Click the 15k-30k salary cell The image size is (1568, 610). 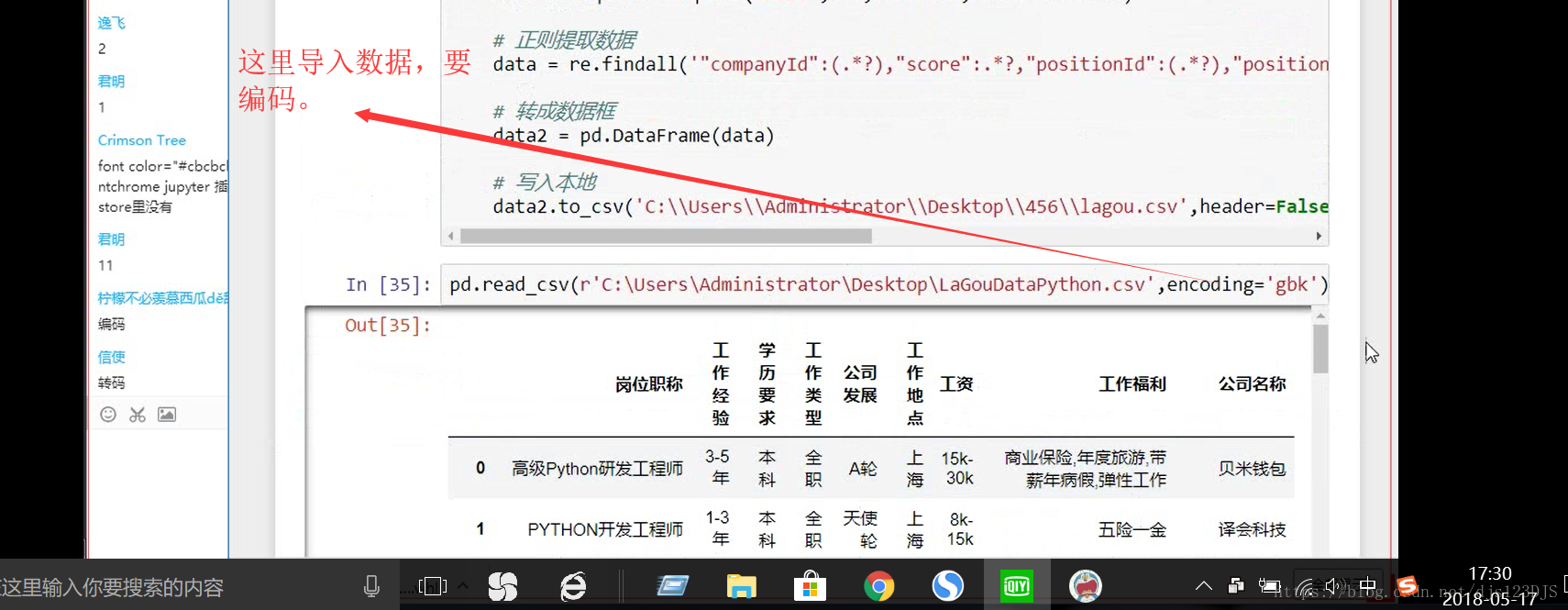(x=957, y=469)
